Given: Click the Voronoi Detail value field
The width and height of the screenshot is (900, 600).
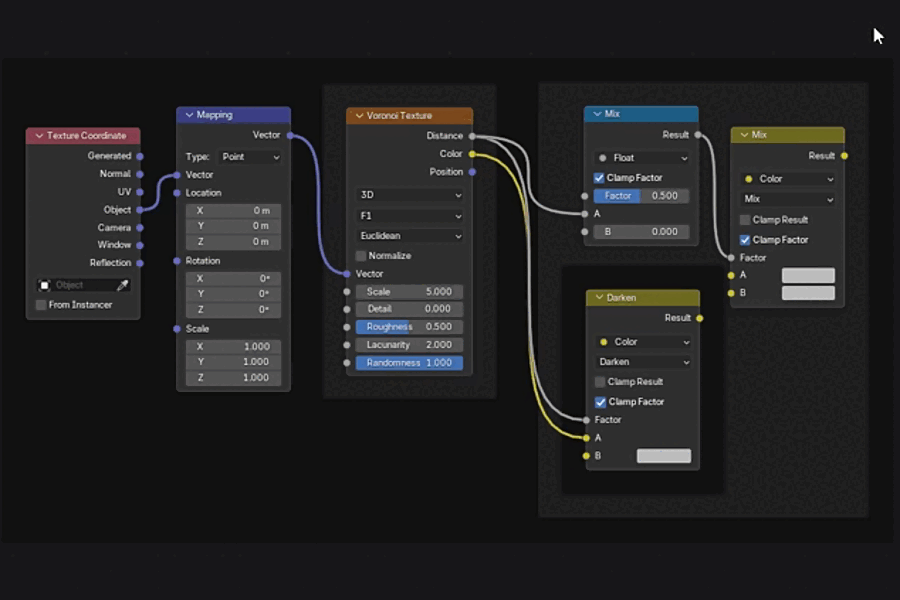Looking at the screenshot, I should point(409,309).
